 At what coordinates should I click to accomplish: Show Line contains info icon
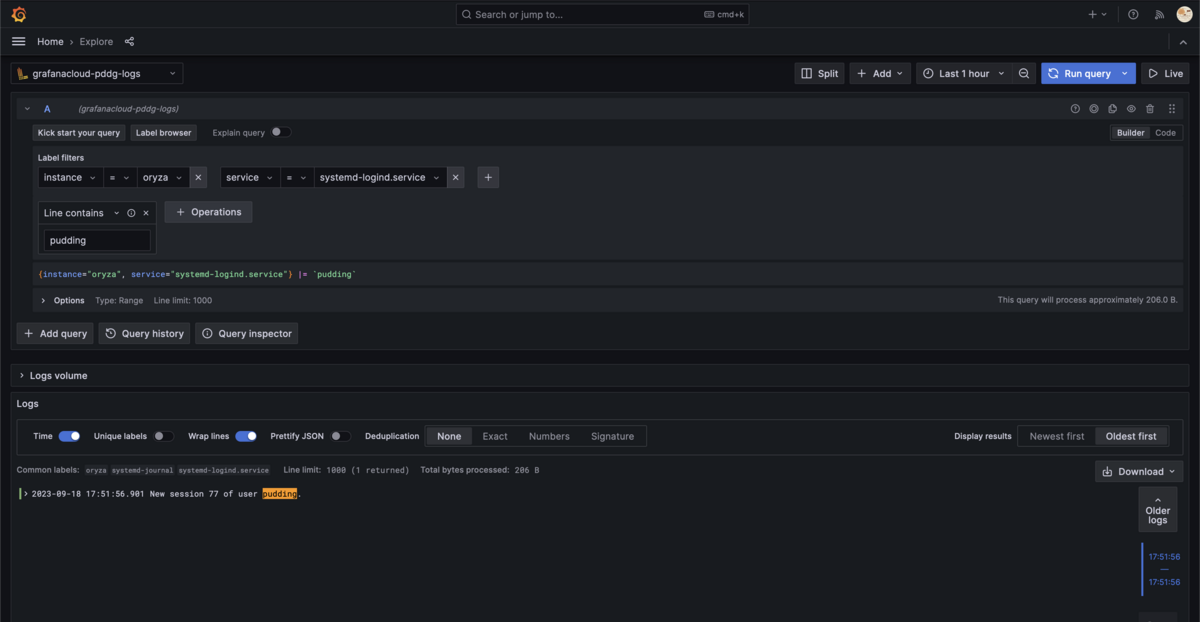[131, 213]
